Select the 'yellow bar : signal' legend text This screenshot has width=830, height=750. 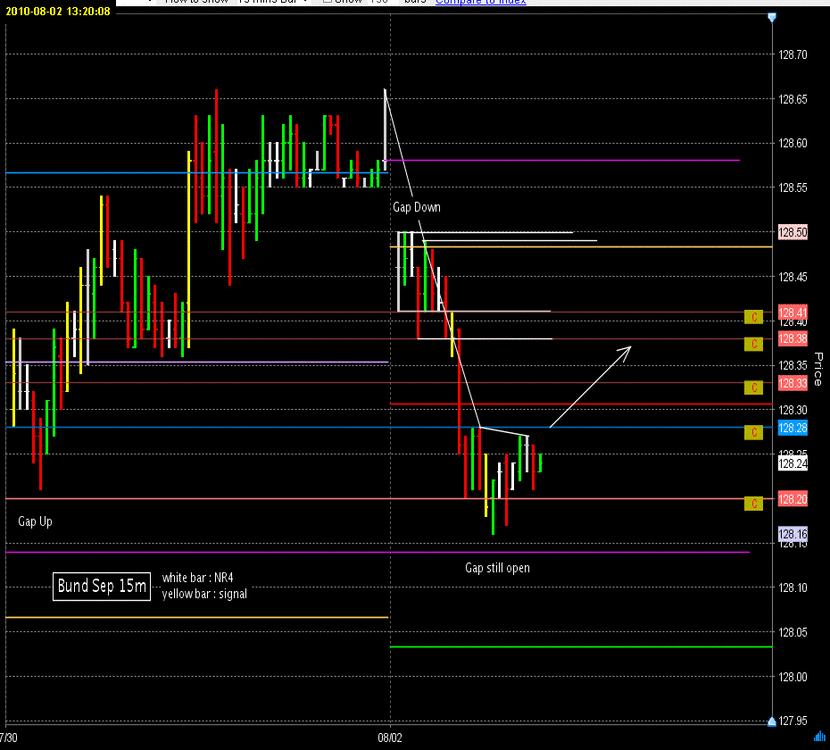coord(204,594)
